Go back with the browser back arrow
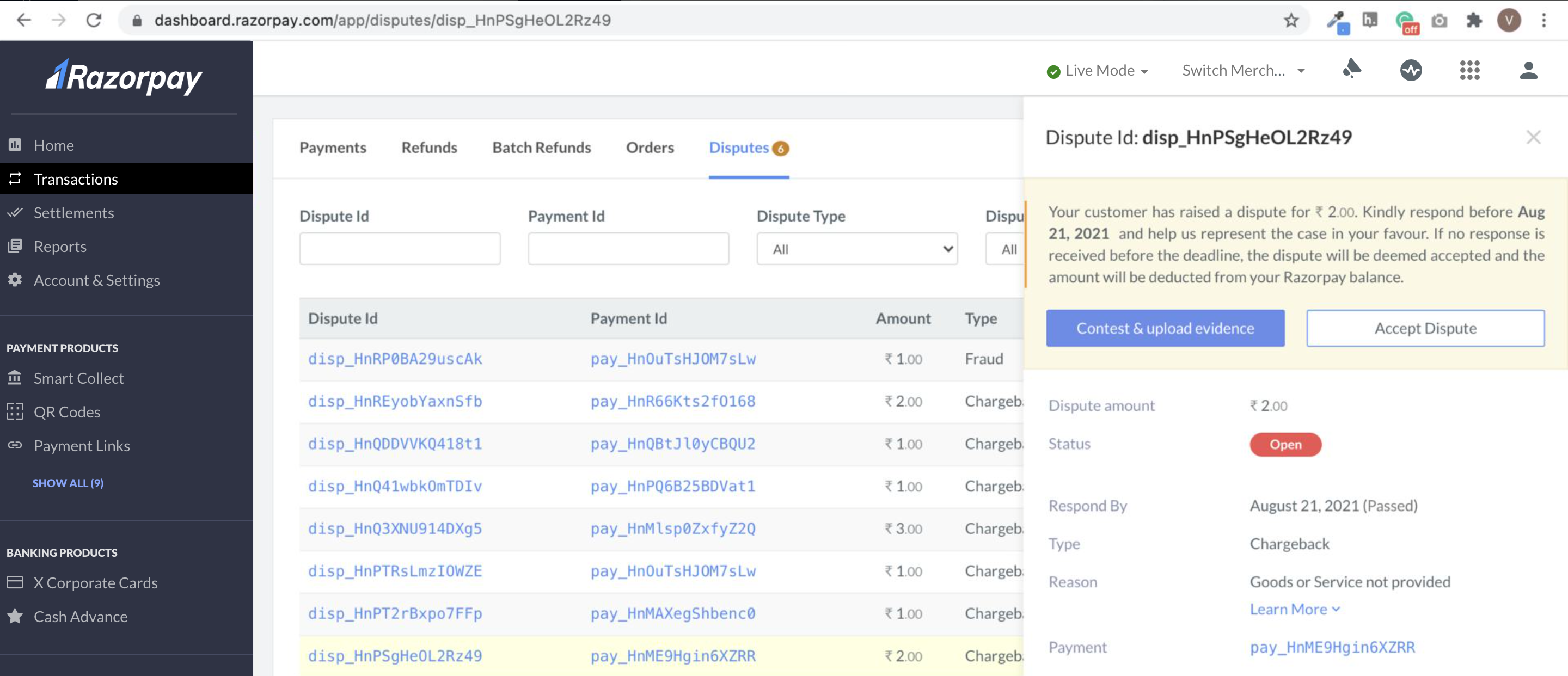 point(24,20)
